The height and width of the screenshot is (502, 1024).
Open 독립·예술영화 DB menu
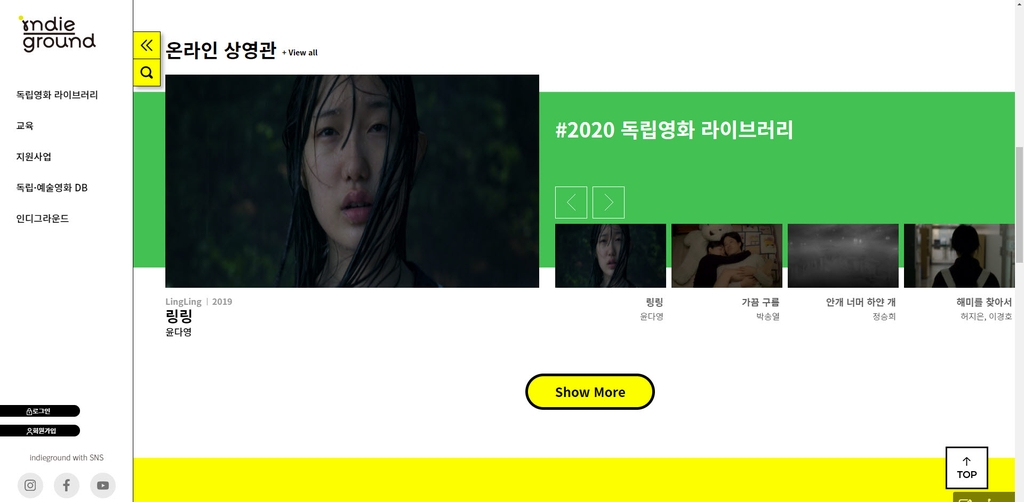tap(52, 188)
